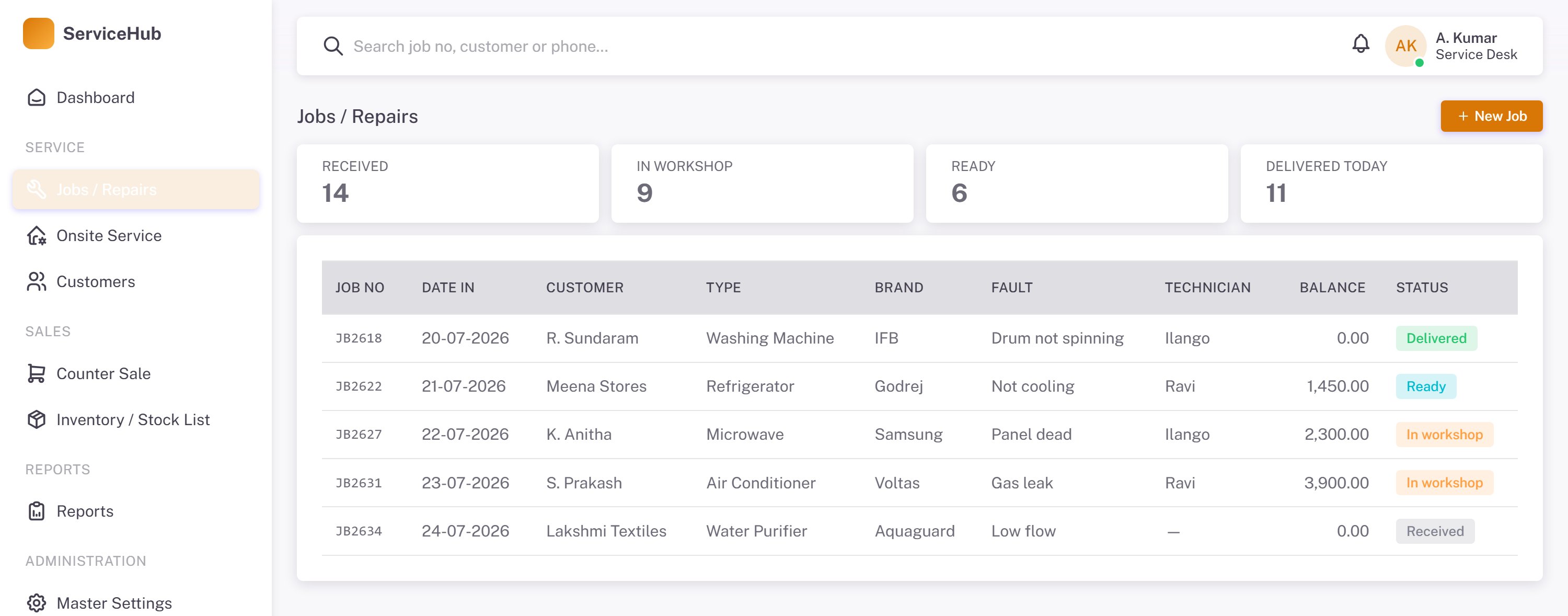Click balance 3,900.00
The image size is (1568, 616).
[x=1336, y=483]
